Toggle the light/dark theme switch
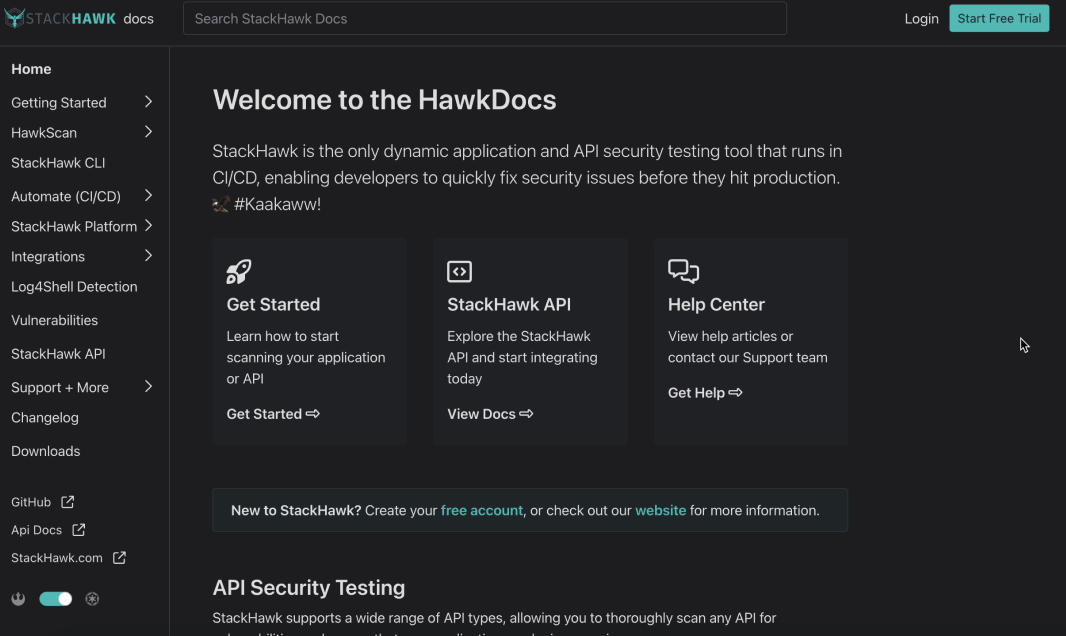Image resolution: width=1066 pixels, height=636 pixels. (x=56, y=599)
